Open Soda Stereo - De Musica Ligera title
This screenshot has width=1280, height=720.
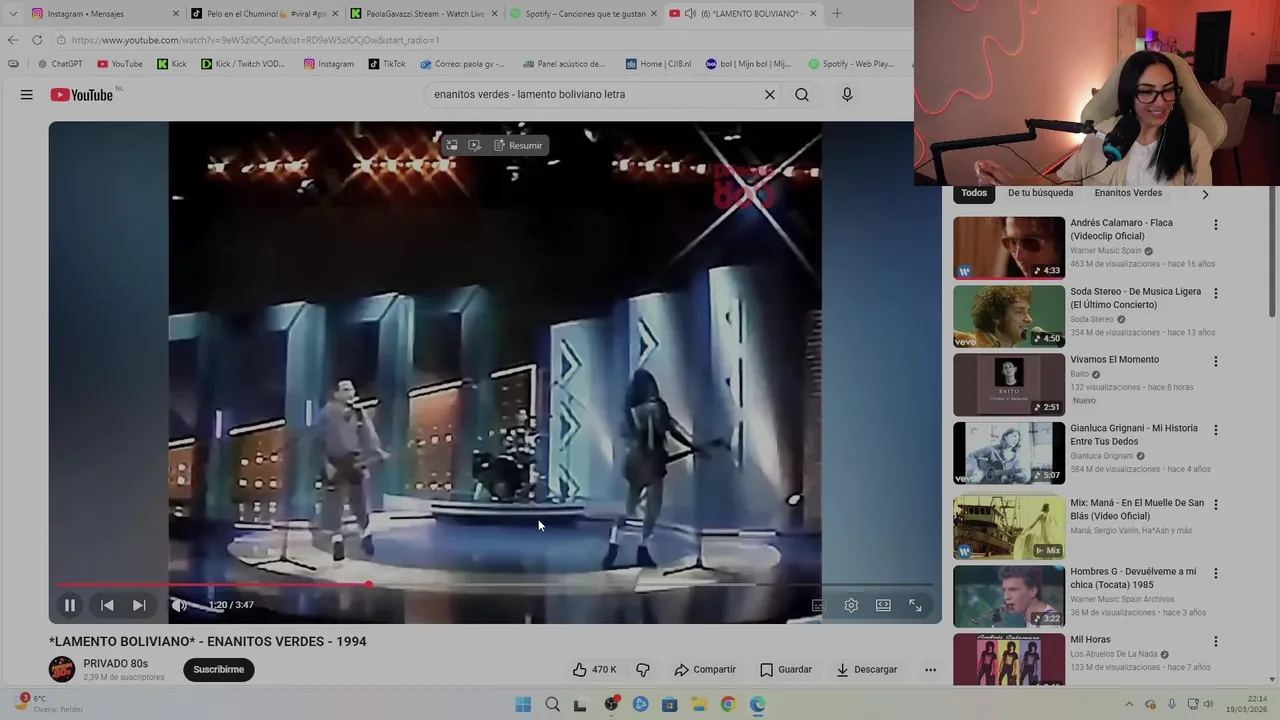tap(1136, 298)
